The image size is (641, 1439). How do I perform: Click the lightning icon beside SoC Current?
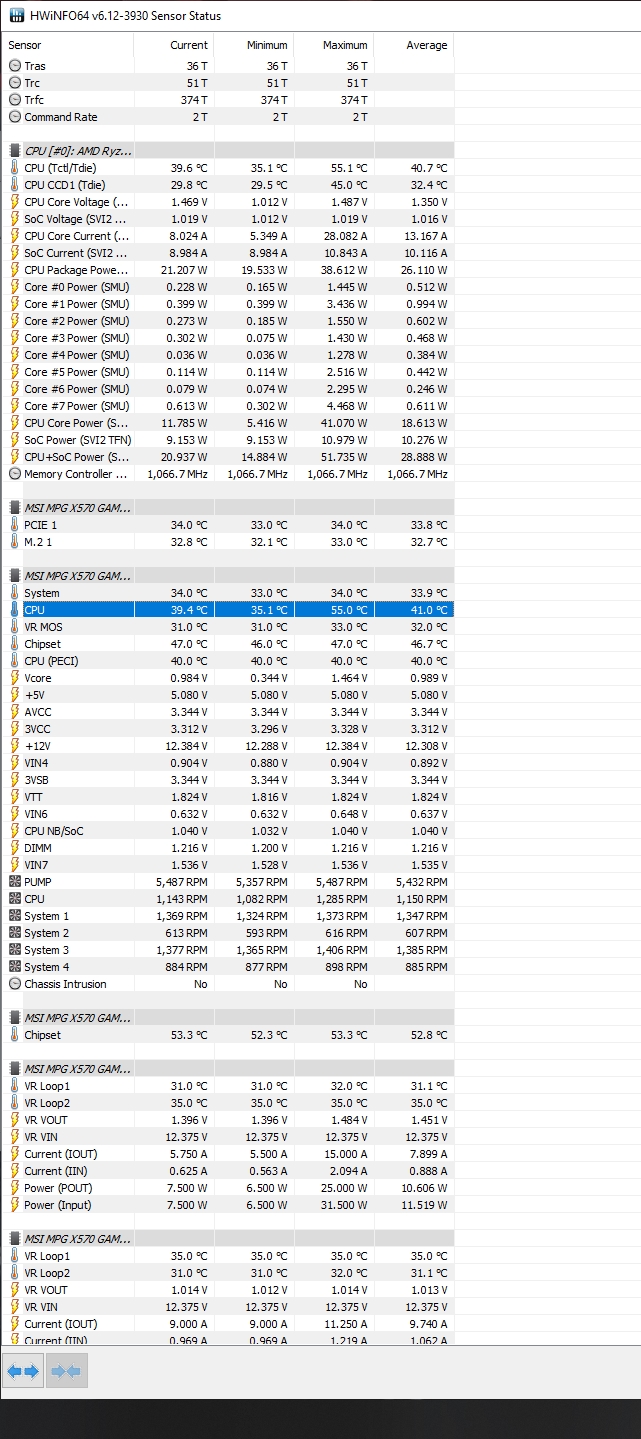click(14, 253)
